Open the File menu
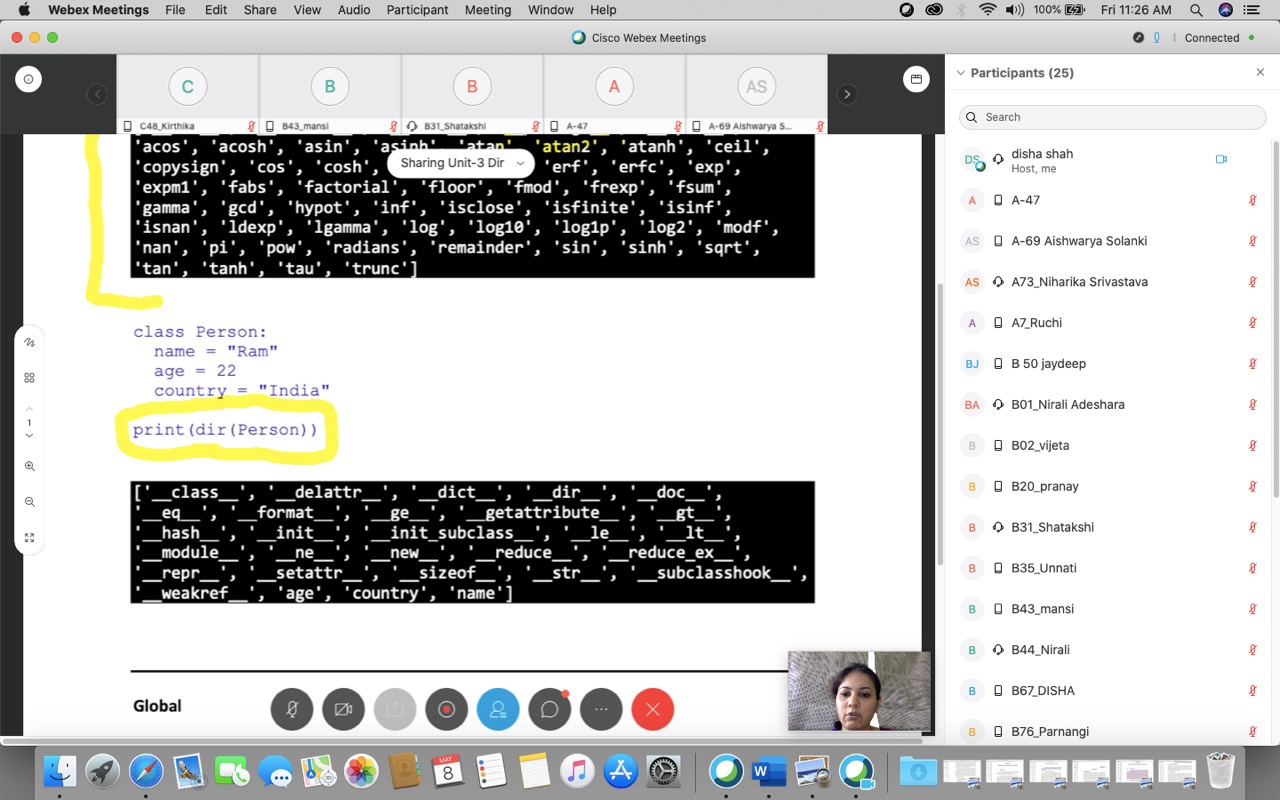 pos(175,10)
